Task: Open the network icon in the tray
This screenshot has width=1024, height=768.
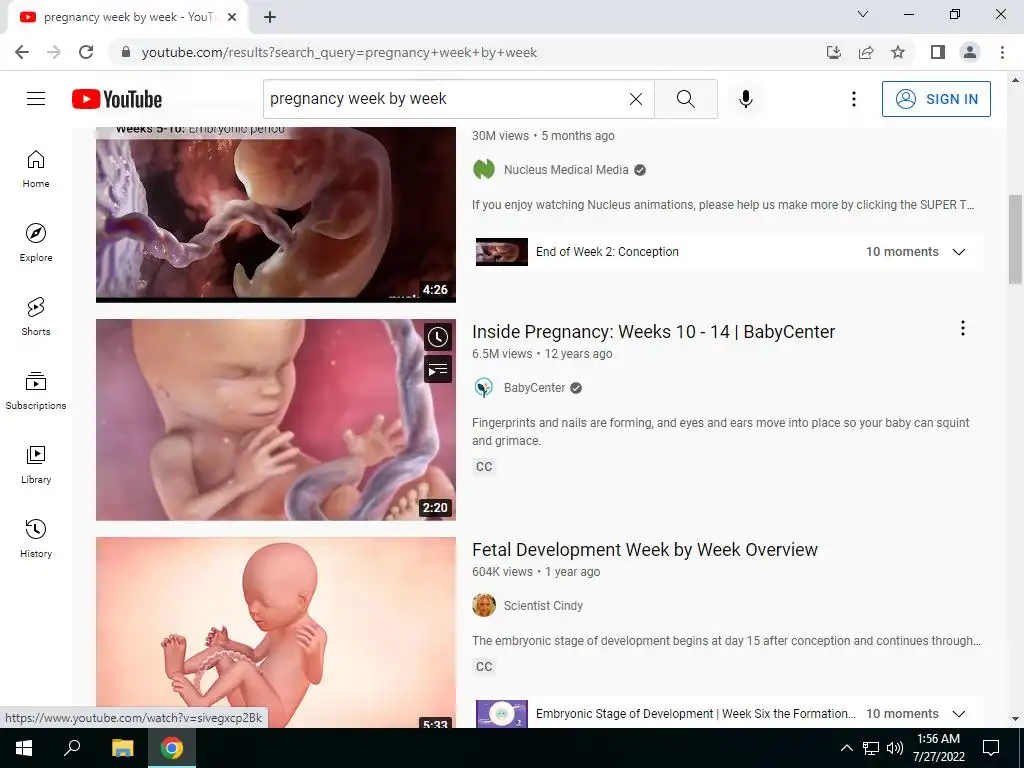Action: (871, 748)
